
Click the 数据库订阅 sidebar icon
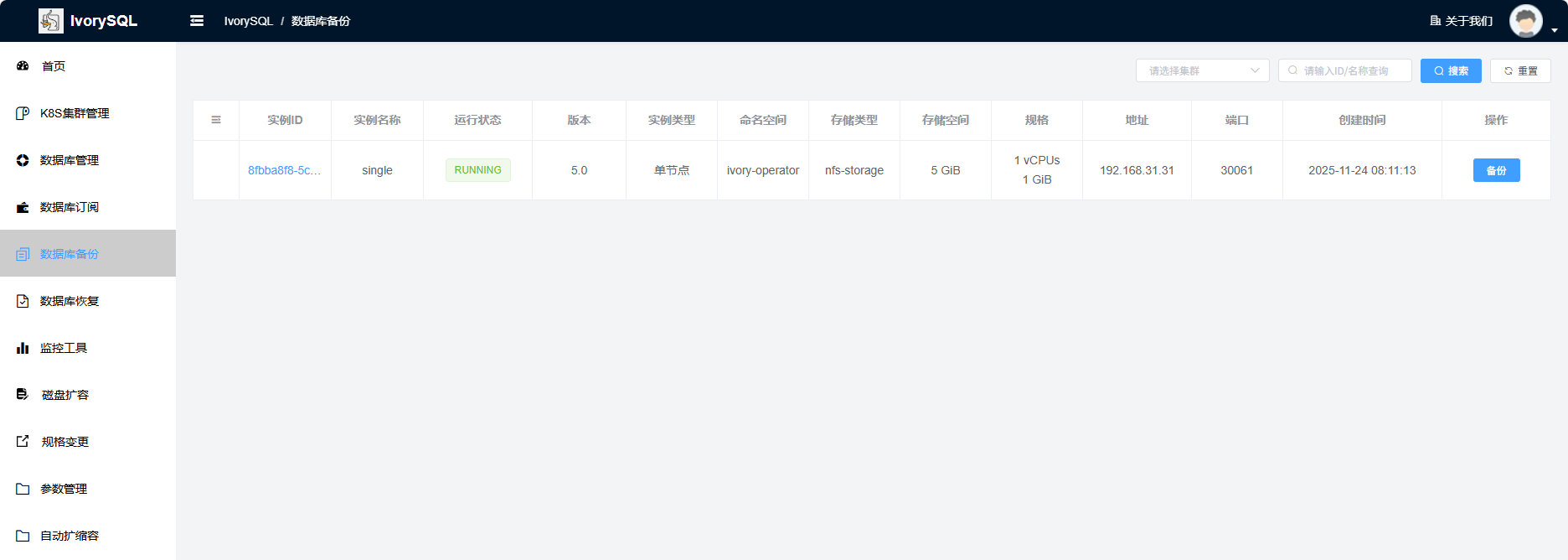coord(23,207)
